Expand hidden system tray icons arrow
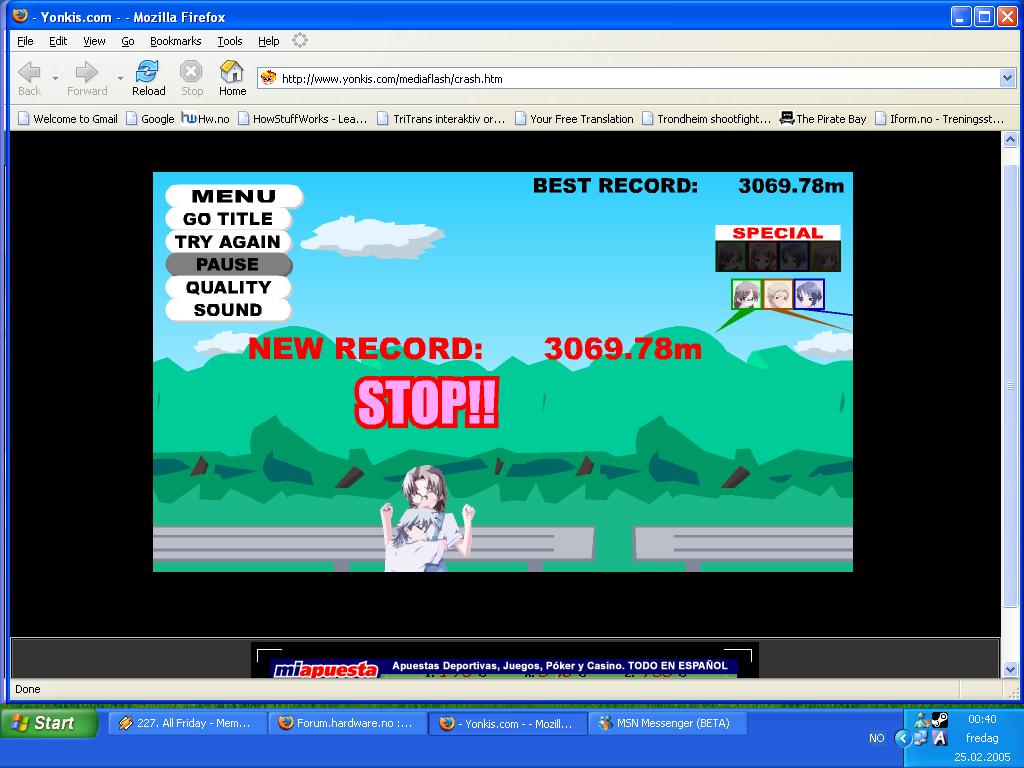 (903, 739)
